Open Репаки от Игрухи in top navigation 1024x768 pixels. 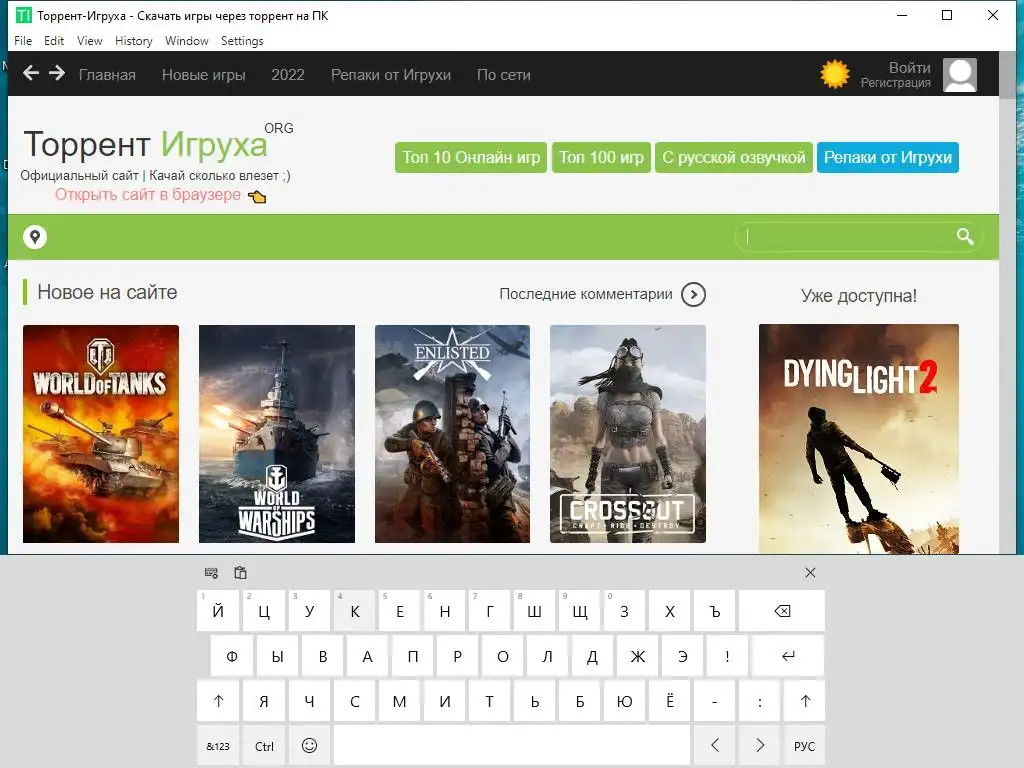click(391, 74)
